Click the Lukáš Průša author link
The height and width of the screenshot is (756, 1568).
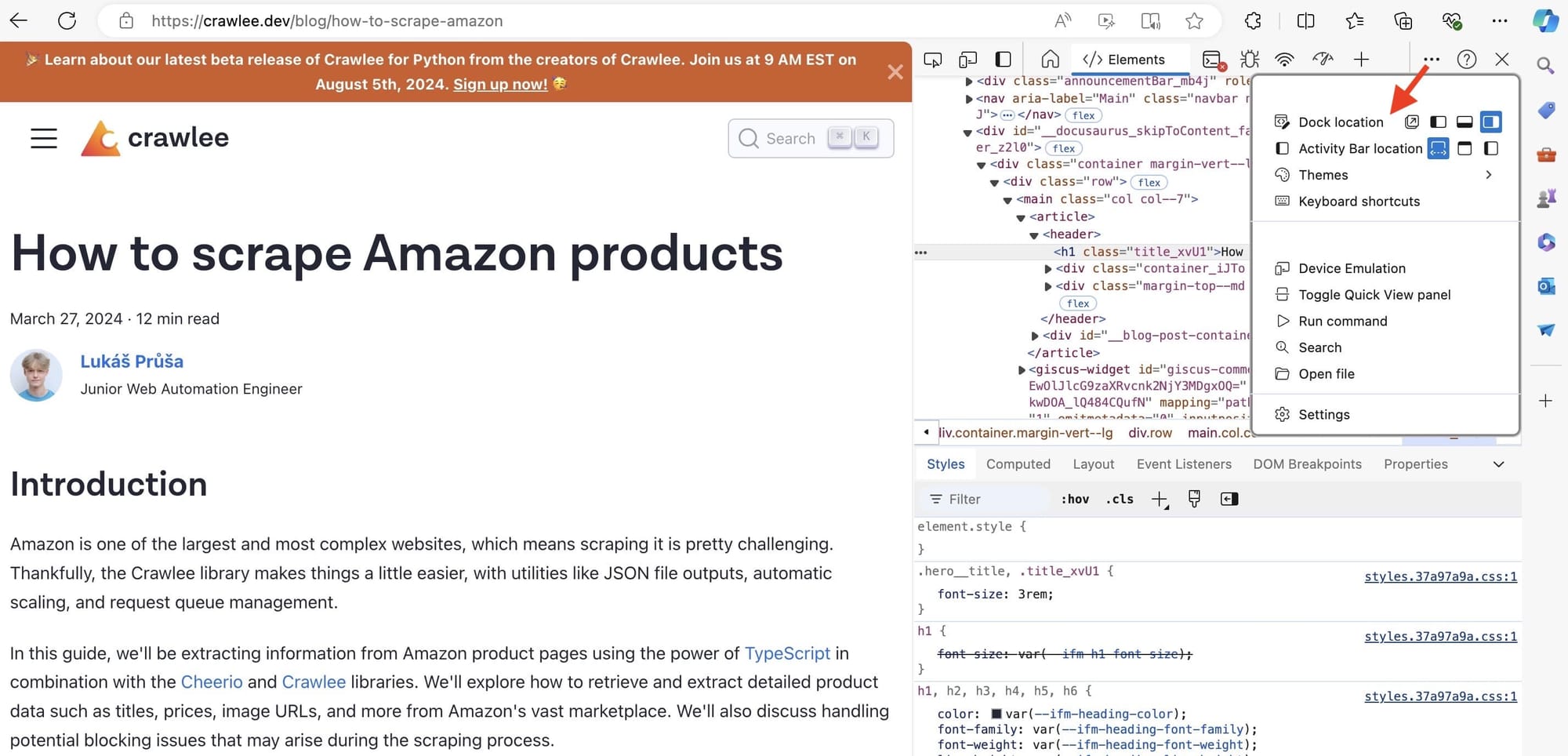coord(132,362)
